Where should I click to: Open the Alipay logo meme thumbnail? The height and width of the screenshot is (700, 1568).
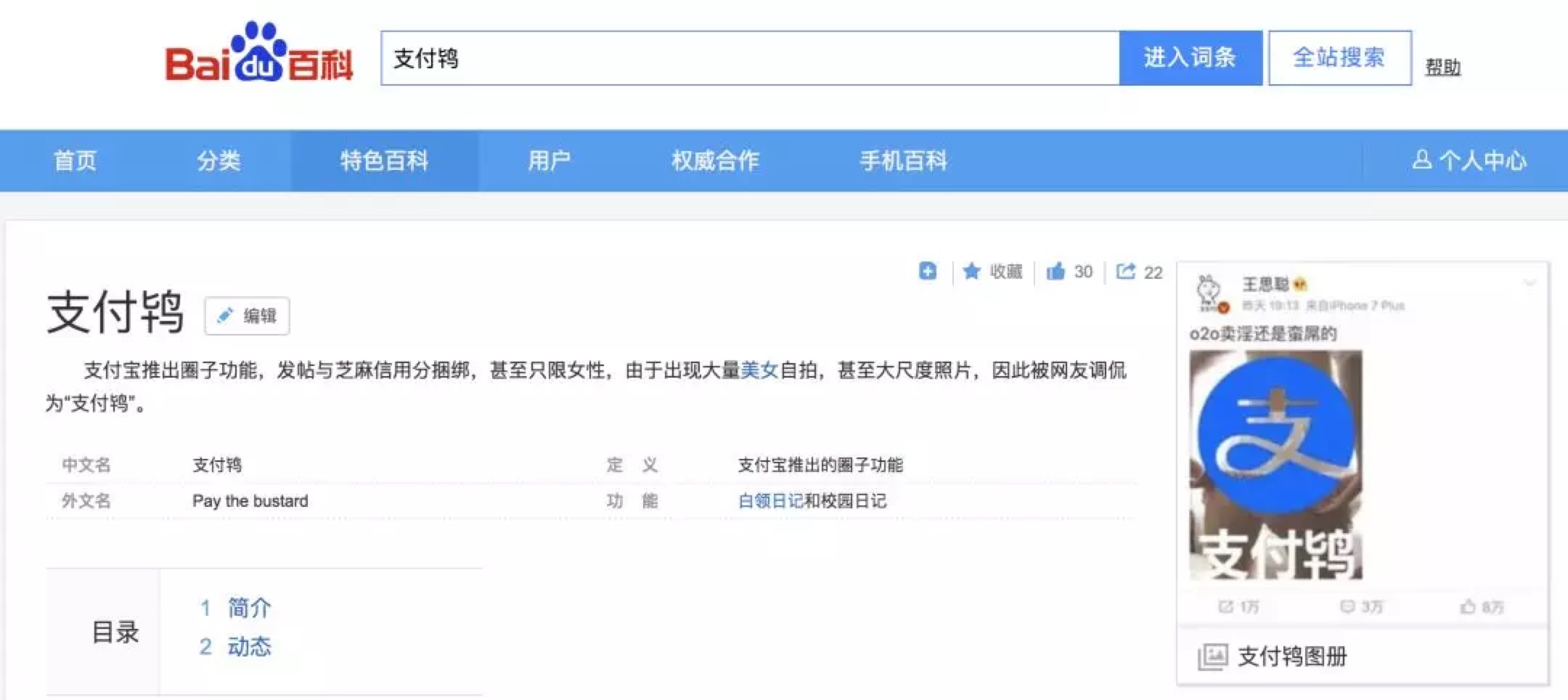coord(1275,465)
